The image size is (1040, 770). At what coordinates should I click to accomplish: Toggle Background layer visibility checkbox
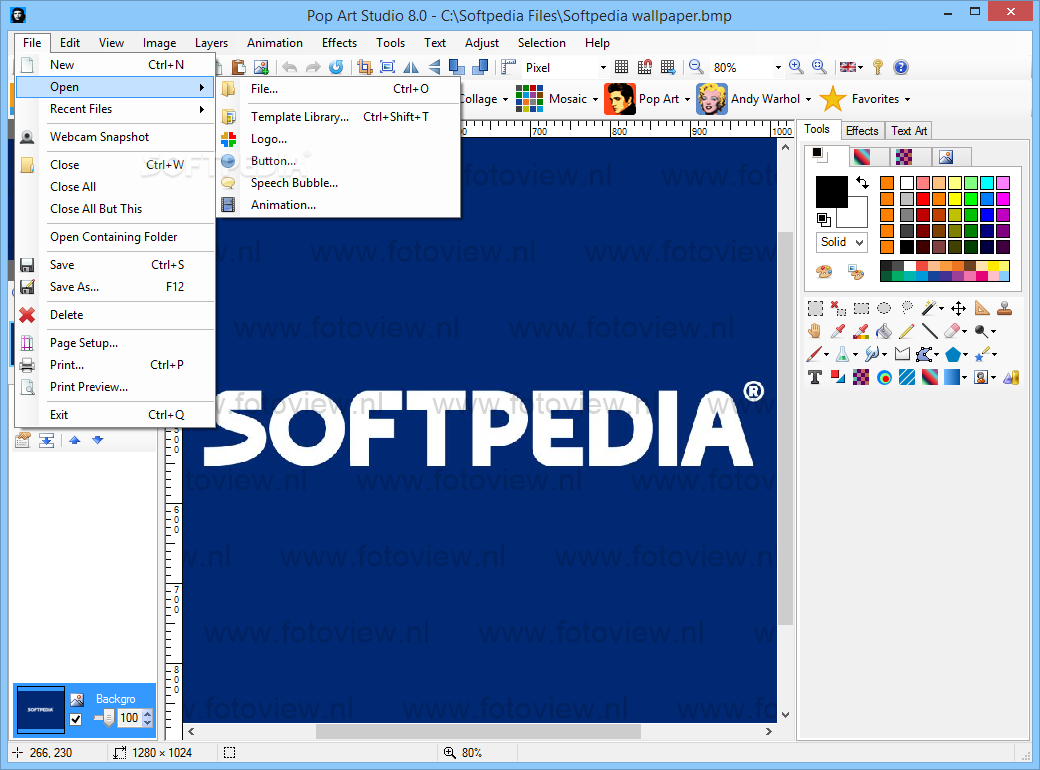[x=76, y=720]
